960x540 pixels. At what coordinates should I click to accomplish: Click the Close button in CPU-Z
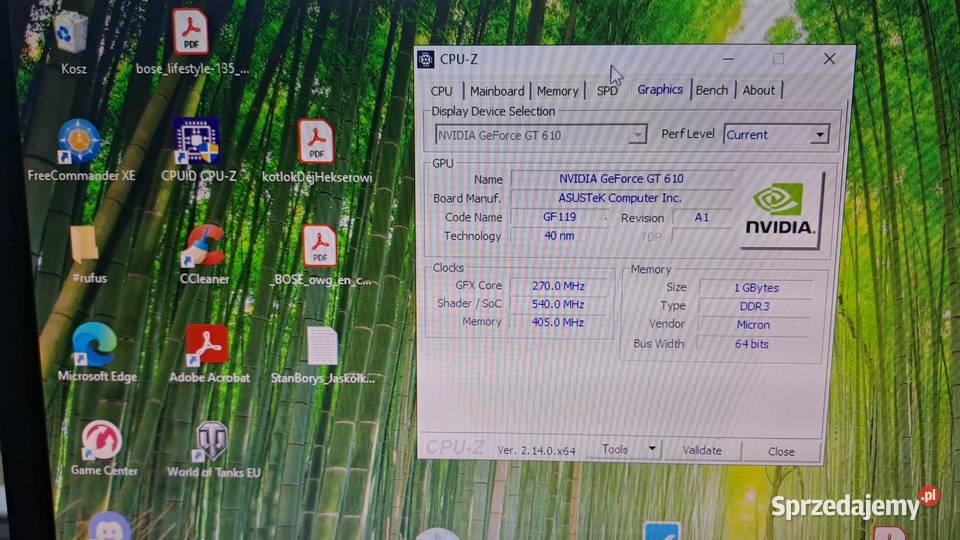point(781,451)
